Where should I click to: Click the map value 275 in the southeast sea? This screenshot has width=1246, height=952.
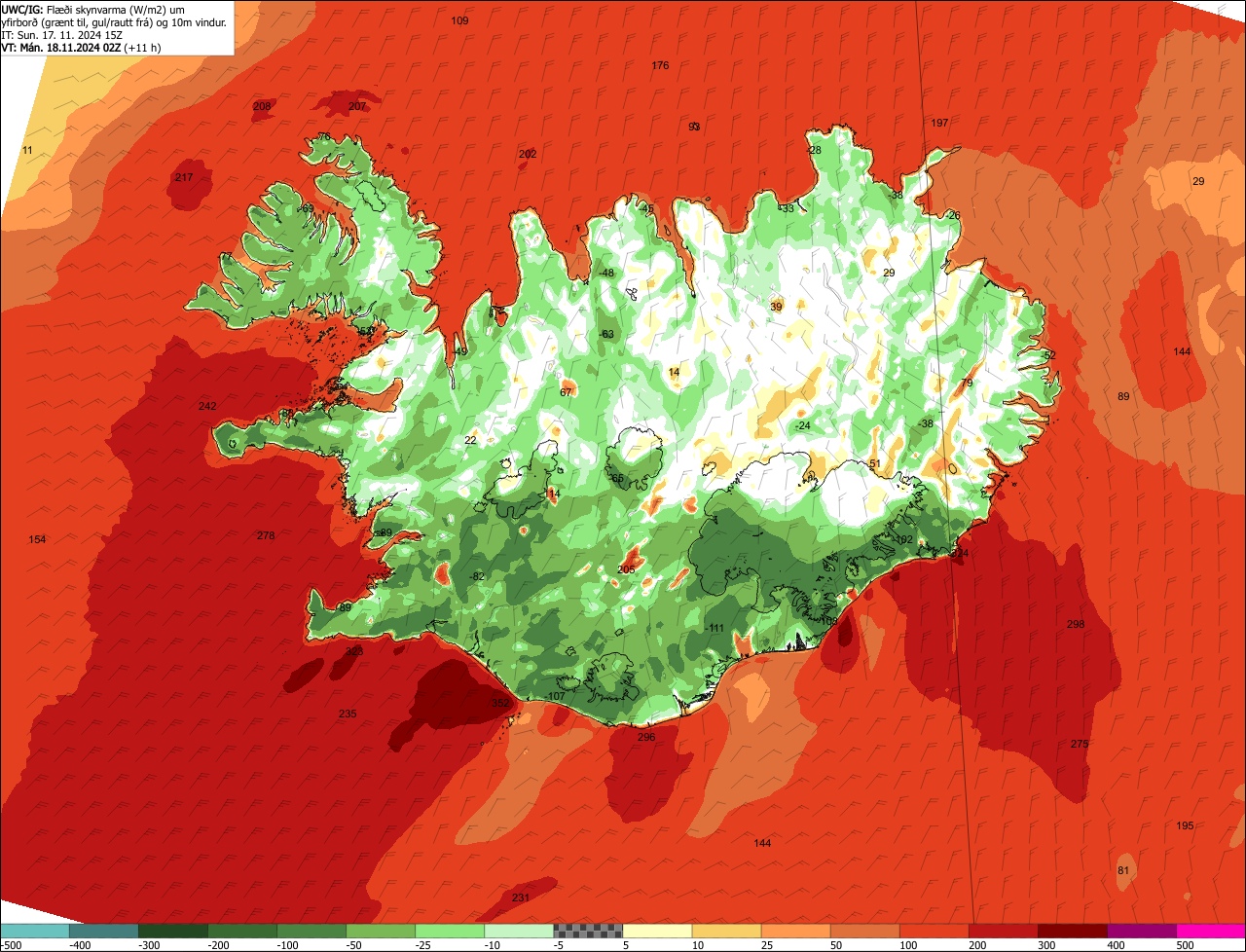pyautogui.click(x=1080, y=744)
